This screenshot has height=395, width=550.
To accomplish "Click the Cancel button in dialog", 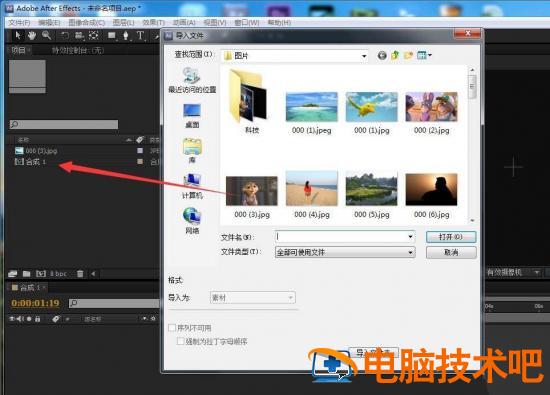I will [x=451, y=252].
